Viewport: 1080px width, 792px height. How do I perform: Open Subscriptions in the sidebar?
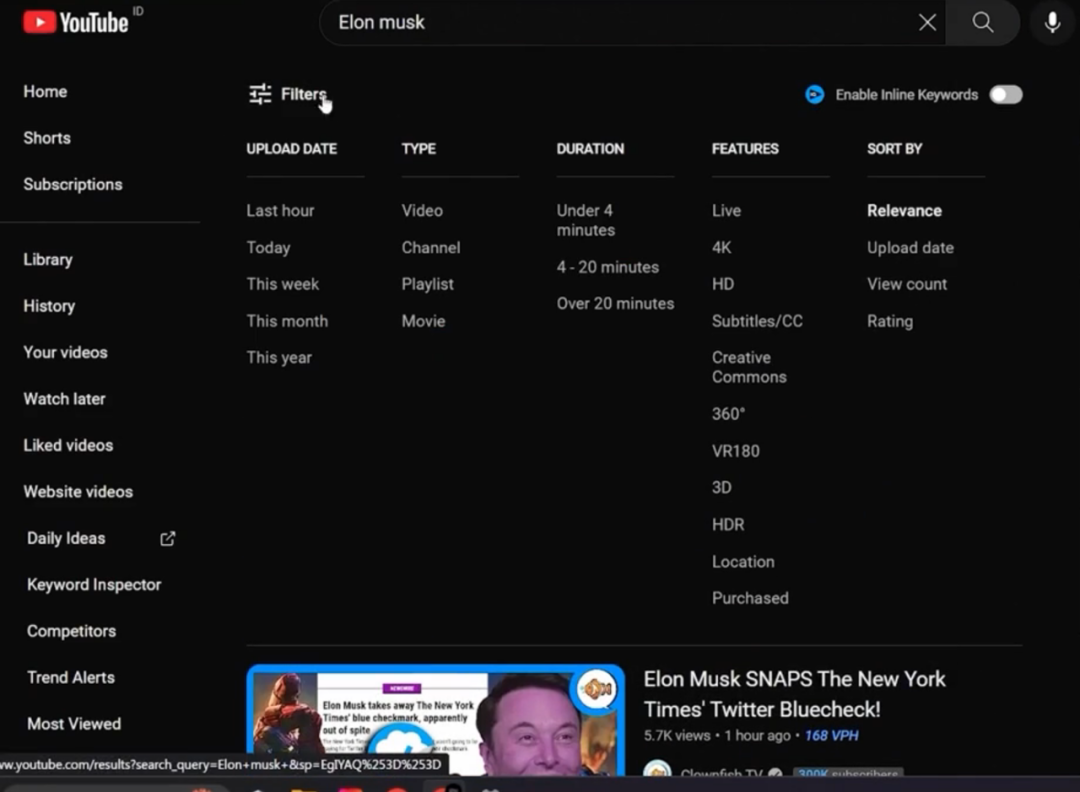pos(73,185)
